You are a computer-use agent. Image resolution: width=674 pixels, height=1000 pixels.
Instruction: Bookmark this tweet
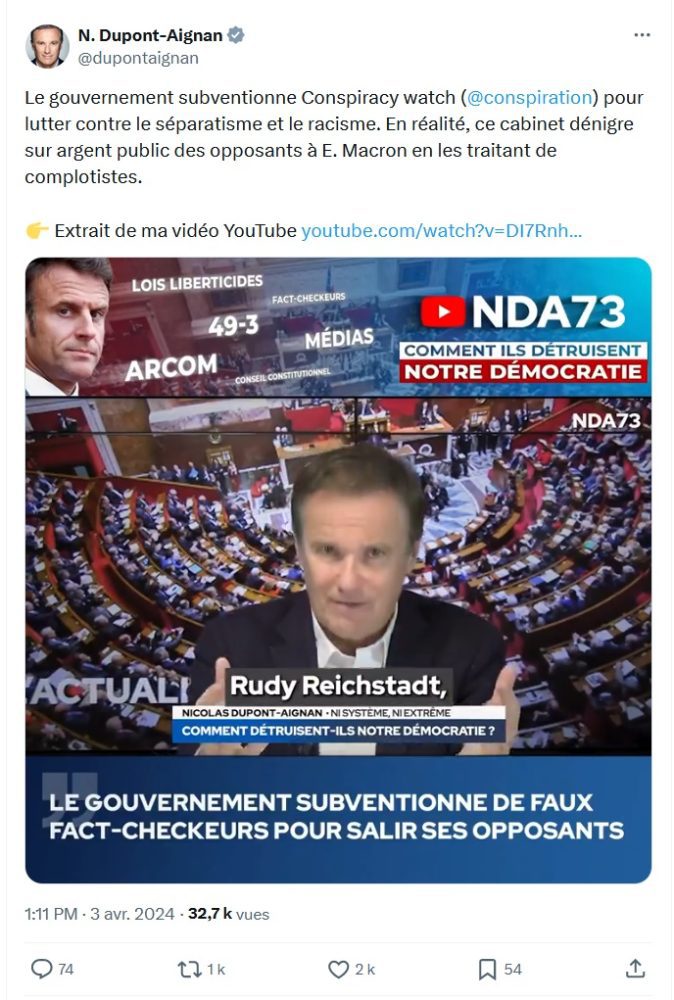coord(487,969)
